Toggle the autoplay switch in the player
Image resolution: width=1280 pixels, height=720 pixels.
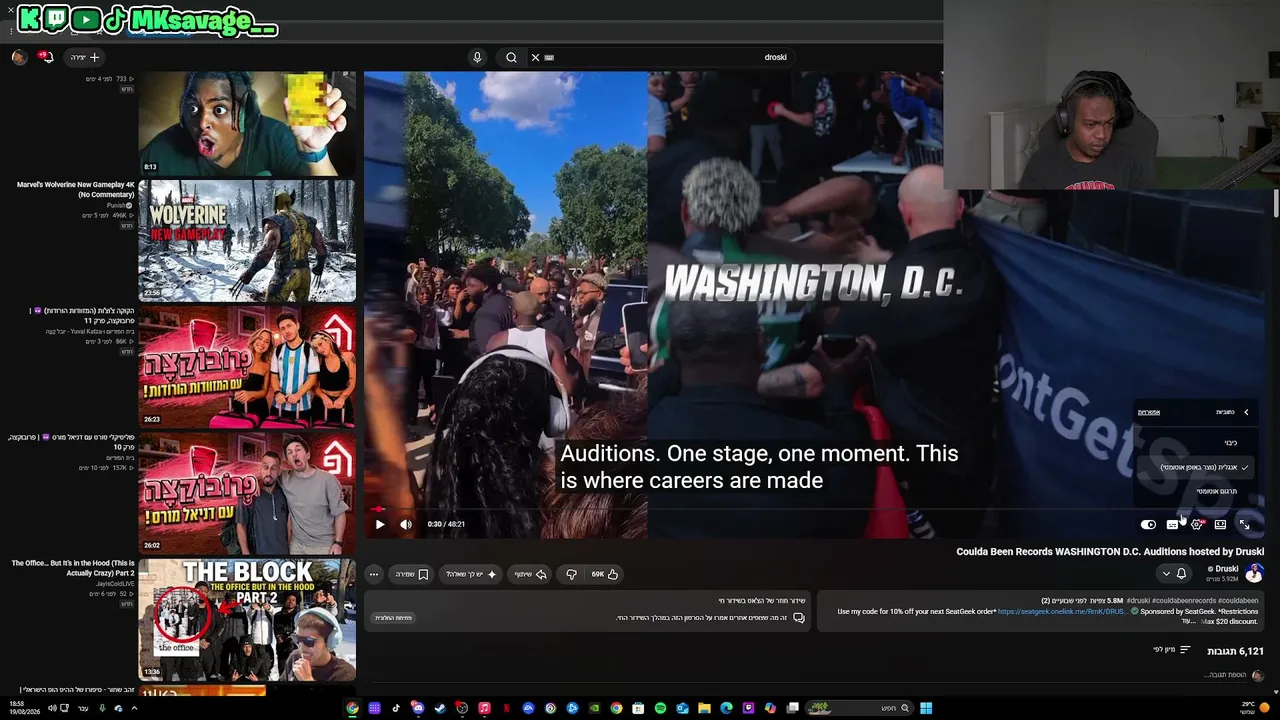(1148, 524)
